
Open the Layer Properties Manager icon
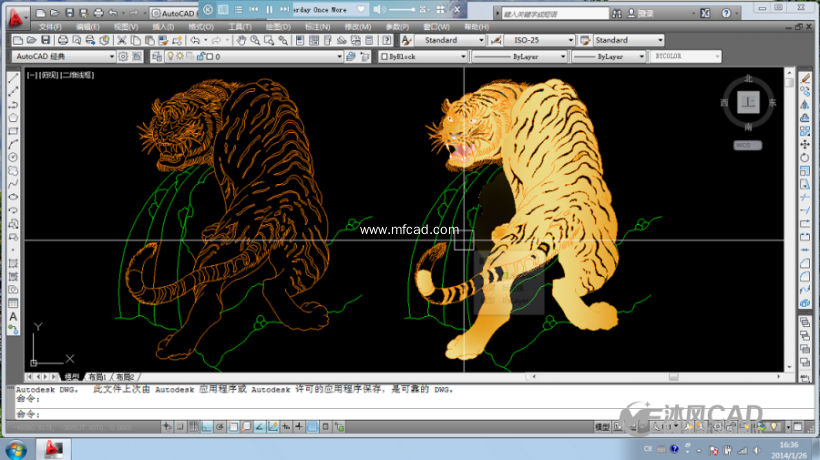(x=156, y=56)
